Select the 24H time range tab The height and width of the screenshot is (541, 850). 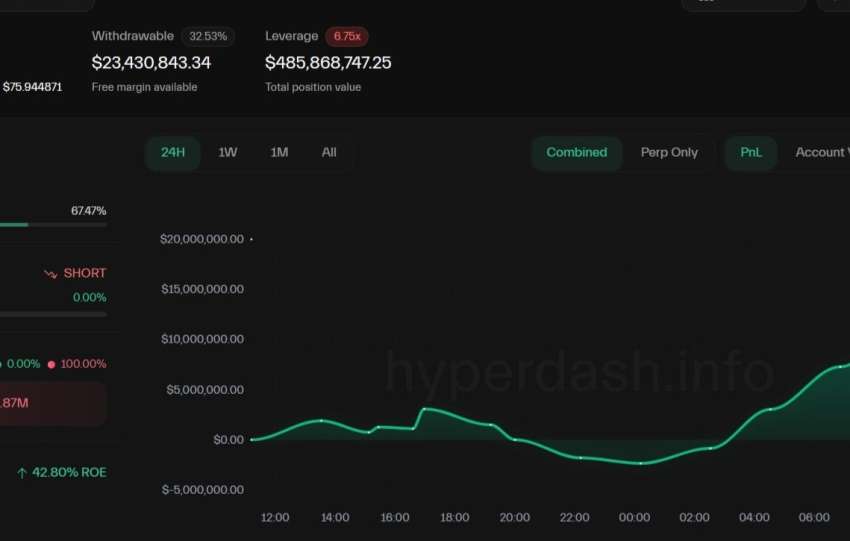tap(173, 153)
